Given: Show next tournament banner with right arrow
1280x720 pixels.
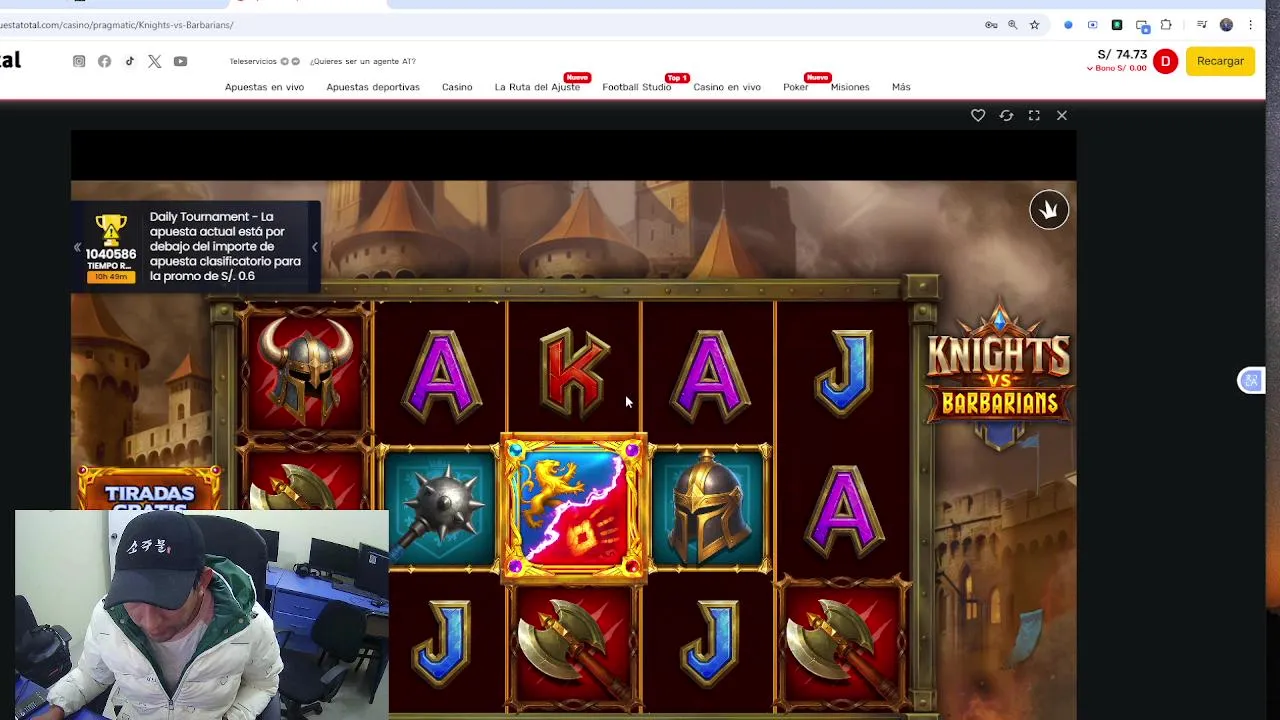Looking at the screenshot, I should (314, 247).
